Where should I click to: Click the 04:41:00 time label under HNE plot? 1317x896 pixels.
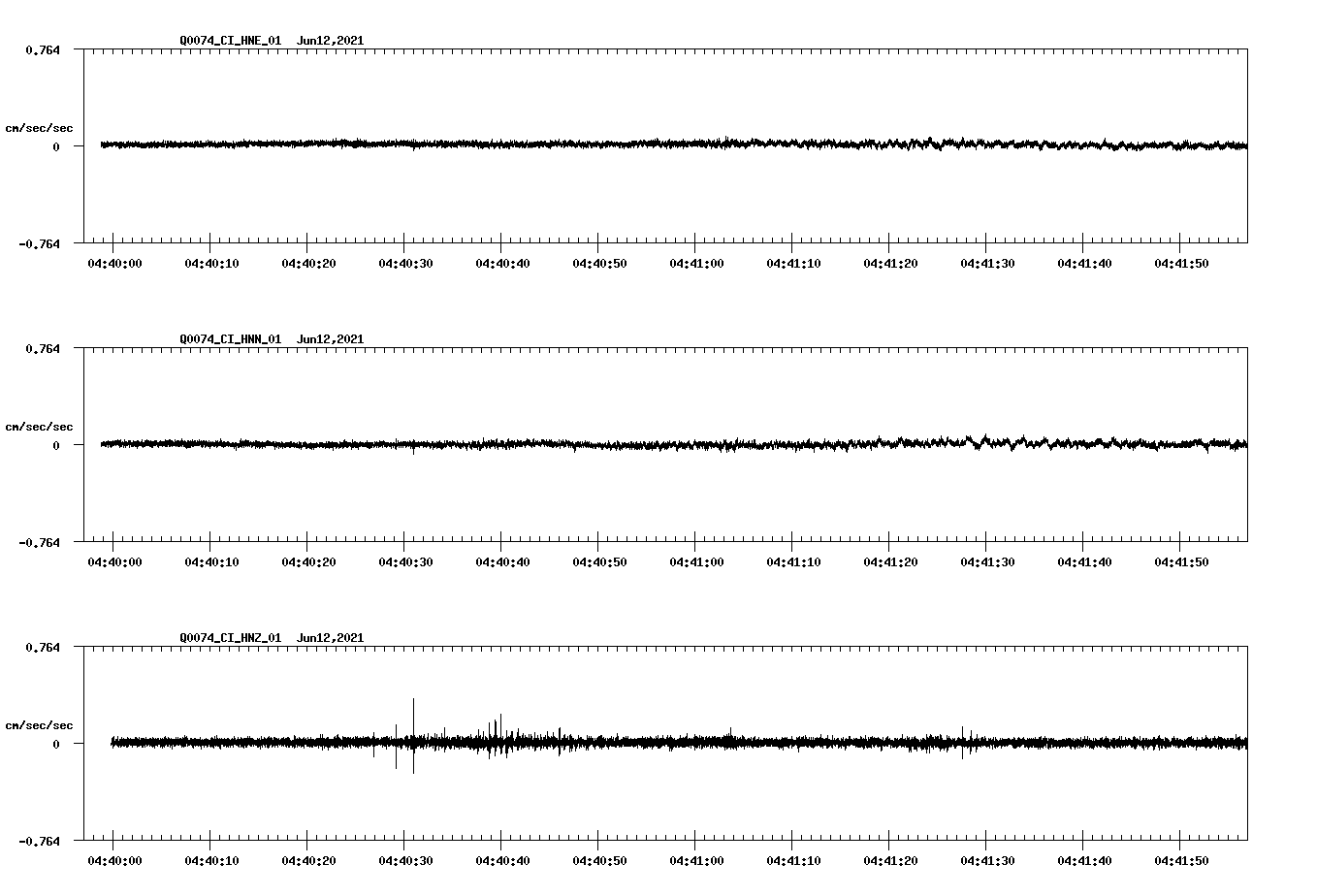pyautogui.click(x=696, y=264)
